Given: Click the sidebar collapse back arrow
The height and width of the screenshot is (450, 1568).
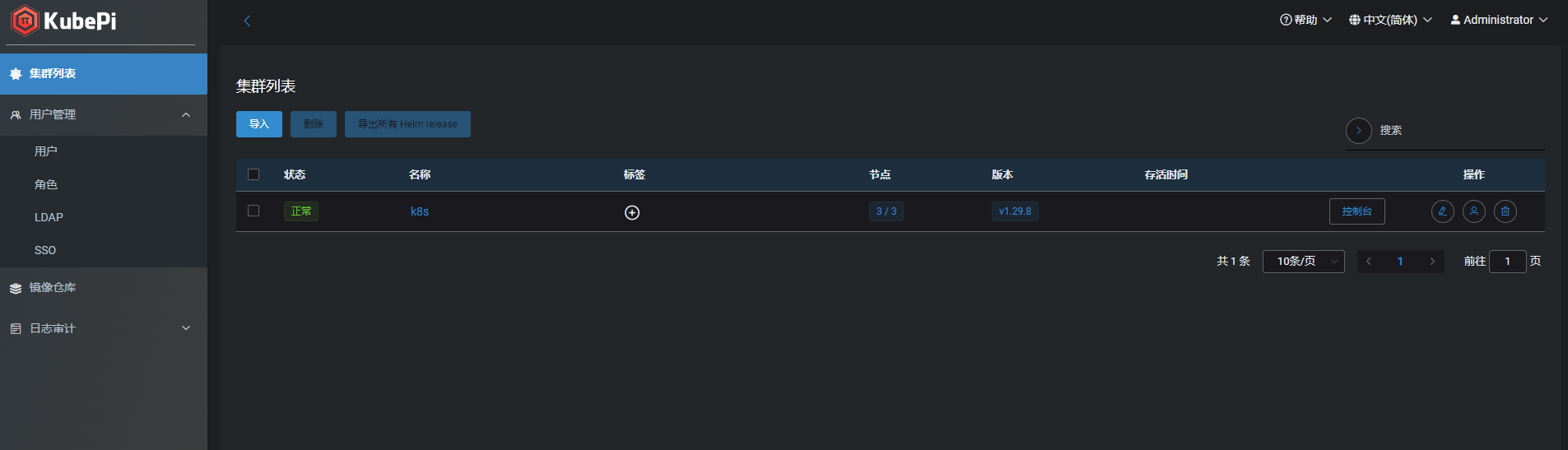Looking at the screenshot, I should click(x=247, y=21).
